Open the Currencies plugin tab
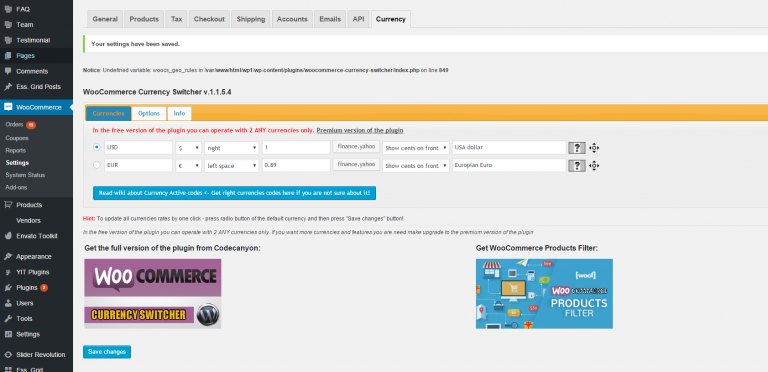This screenshot has width=768, height=372. click(108, 113)
